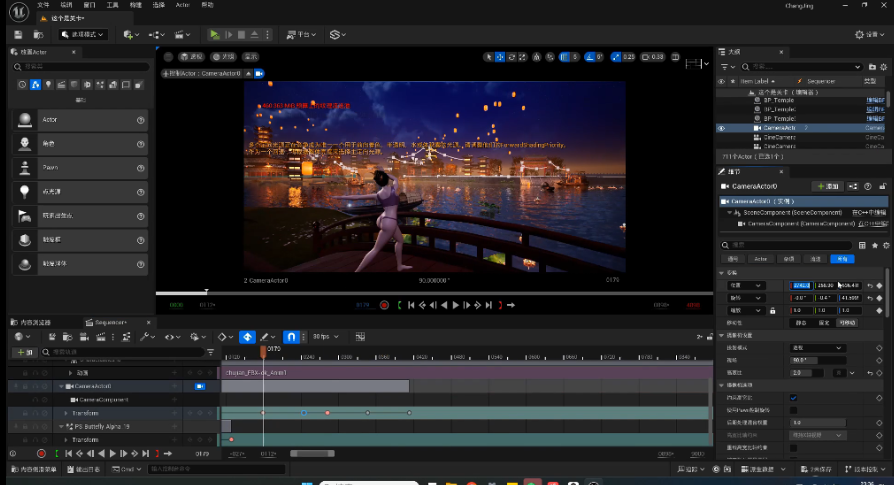Open the viewport options hamburger menu
This screenshot has height=485, width=894.
pos(168,57)
